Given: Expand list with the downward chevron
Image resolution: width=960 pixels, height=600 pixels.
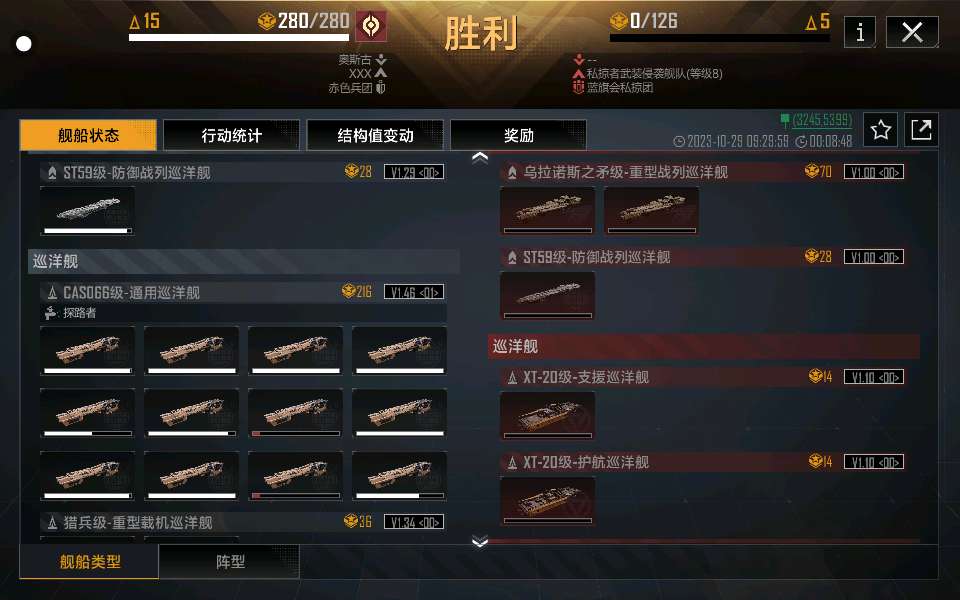Looking at the screenshot, I should click(x=480, y=541).
